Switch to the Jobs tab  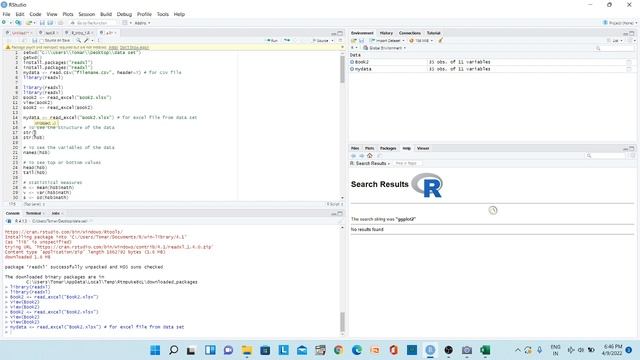[x=56, y=213]
